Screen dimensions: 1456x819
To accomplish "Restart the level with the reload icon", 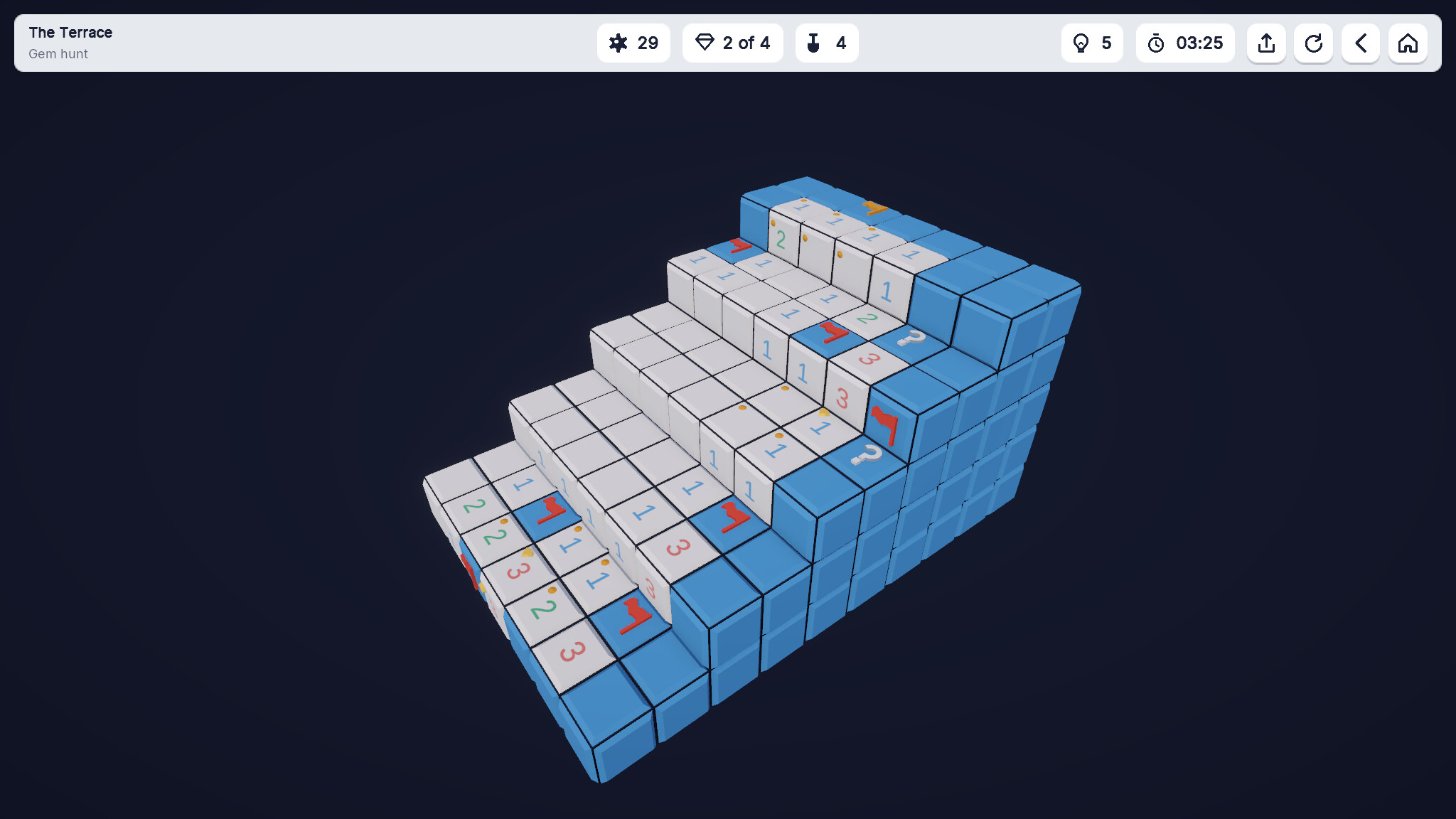I will point(1313,43).
